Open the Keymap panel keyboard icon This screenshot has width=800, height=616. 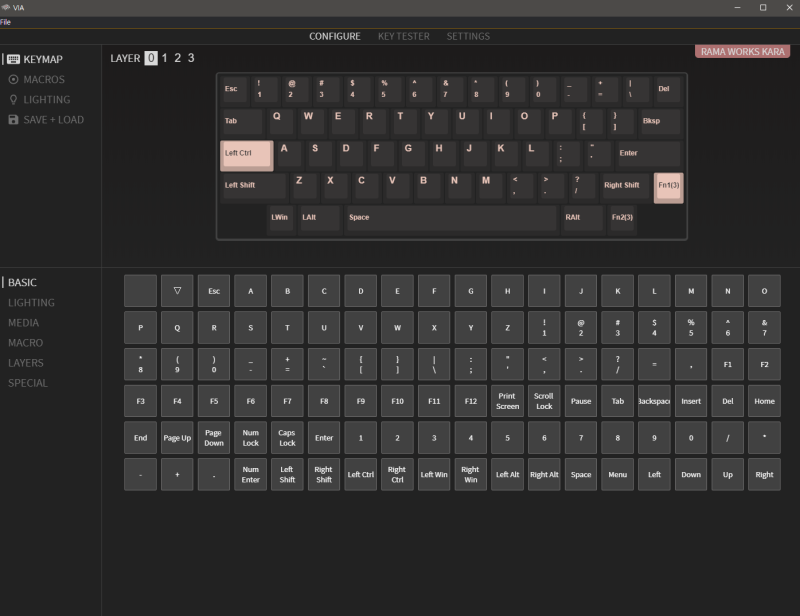[x=11, y=59]
